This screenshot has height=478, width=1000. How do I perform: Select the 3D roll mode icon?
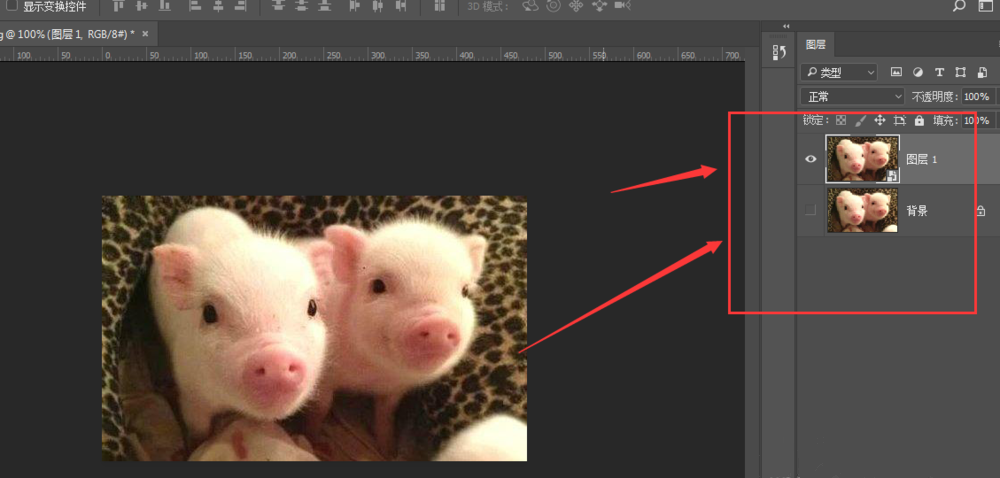(x=554, y=6)
